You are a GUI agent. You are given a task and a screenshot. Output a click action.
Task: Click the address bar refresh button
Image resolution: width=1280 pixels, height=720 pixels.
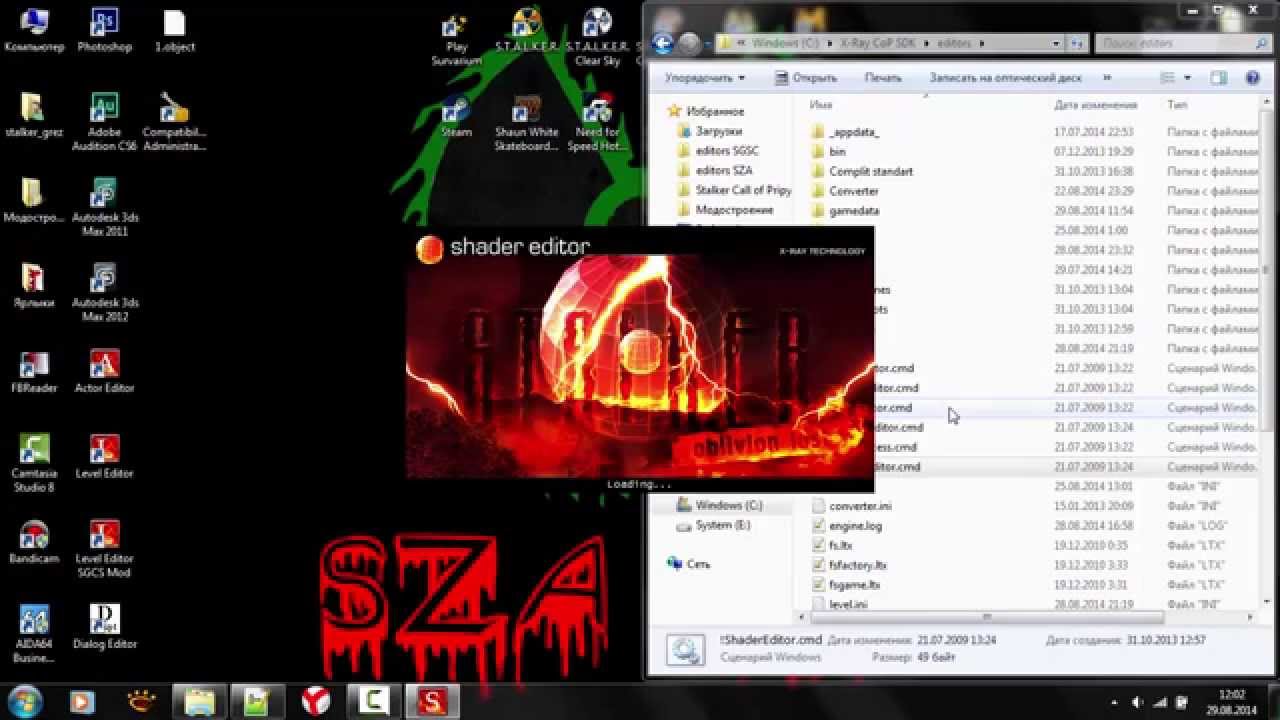tap(1077, 43)
